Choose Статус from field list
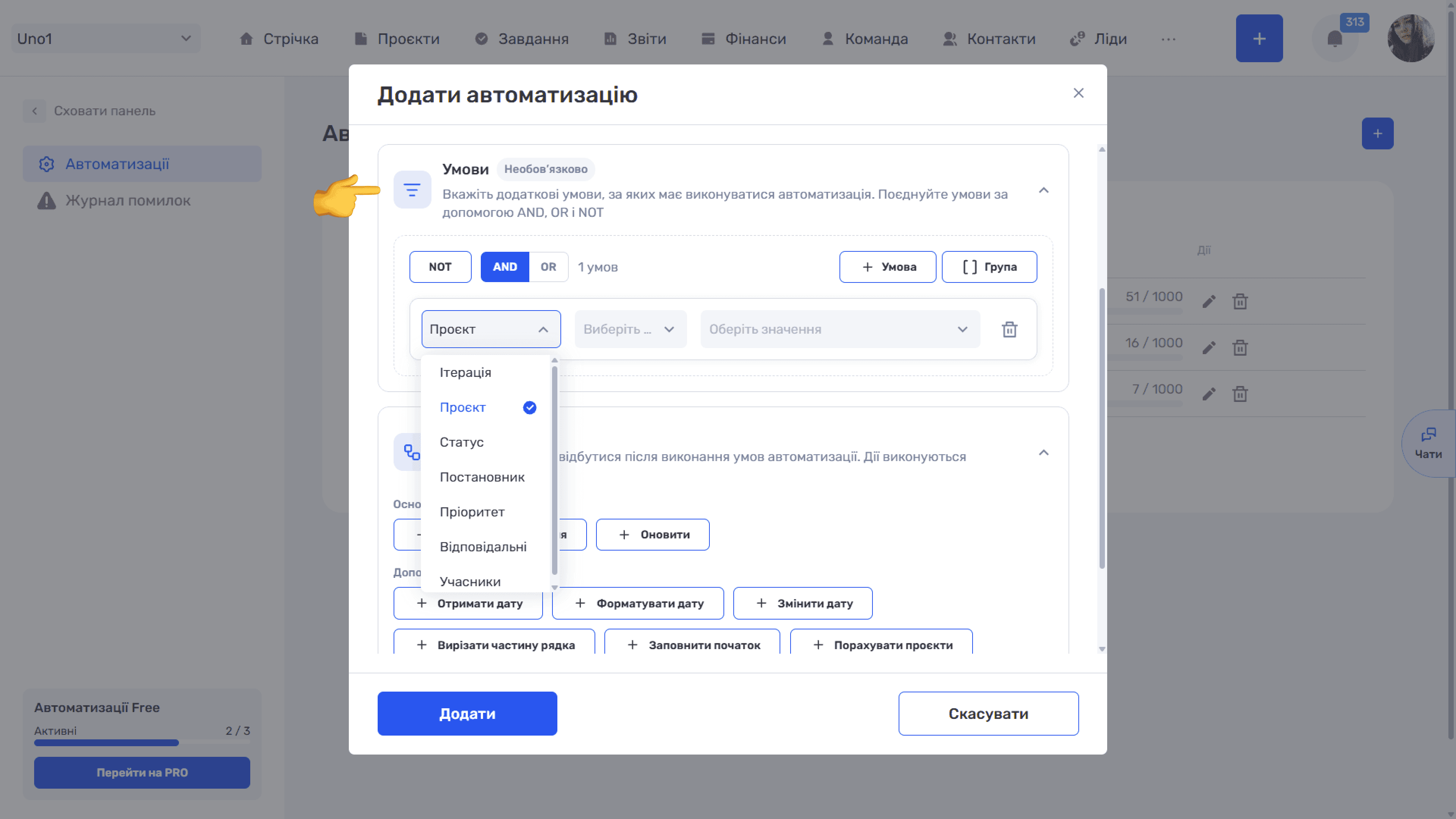This screenshot has height=819, width=1456. click(486, 442)
